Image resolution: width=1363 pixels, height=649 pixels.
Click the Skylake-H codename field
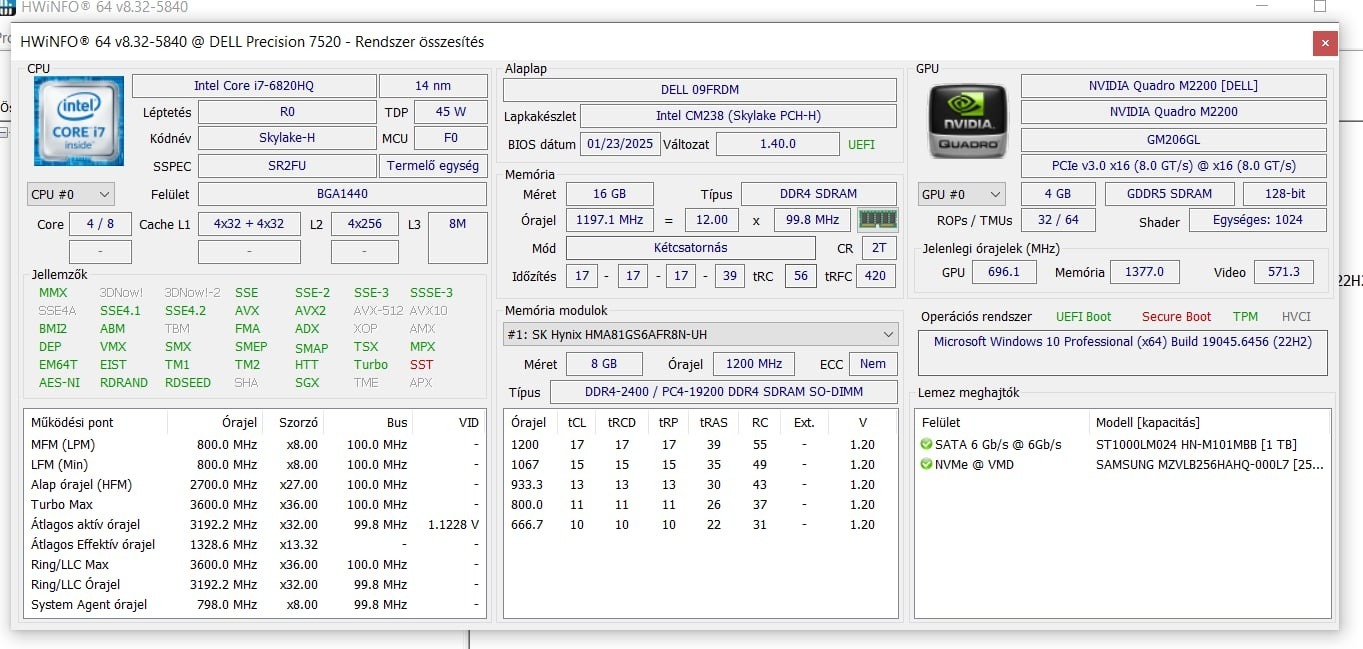pyautogui.click(x=287, y=138)
